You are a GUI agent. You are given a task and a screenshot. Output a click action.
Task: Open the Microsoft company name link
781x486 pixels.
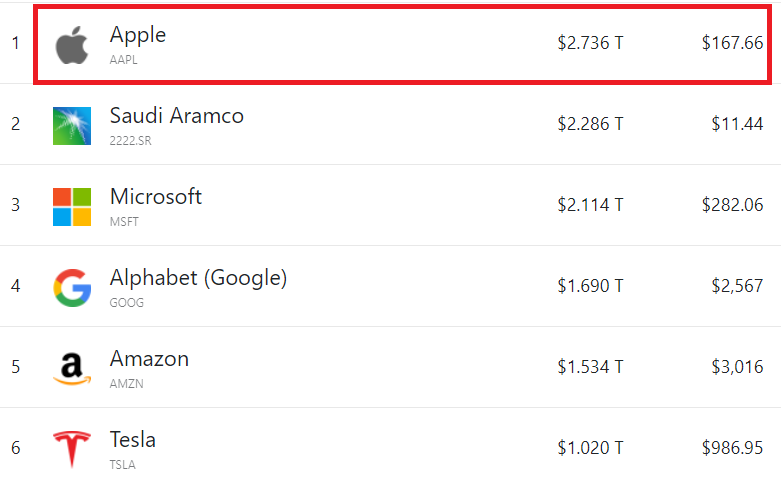pos(155,196)
